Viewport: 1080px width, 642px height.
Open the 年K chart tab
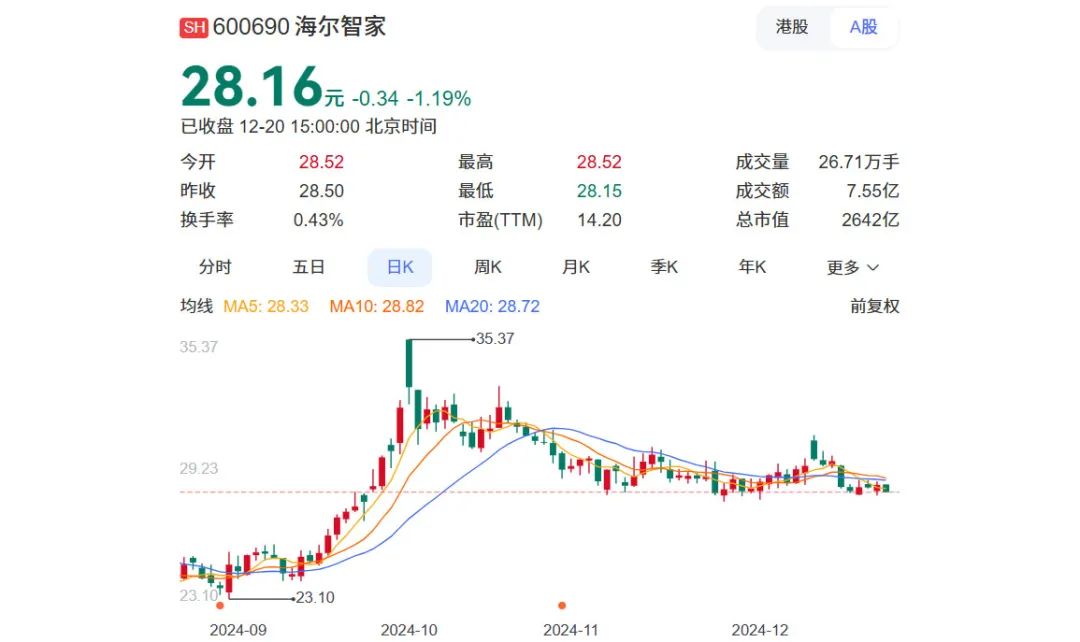(752, 267)
